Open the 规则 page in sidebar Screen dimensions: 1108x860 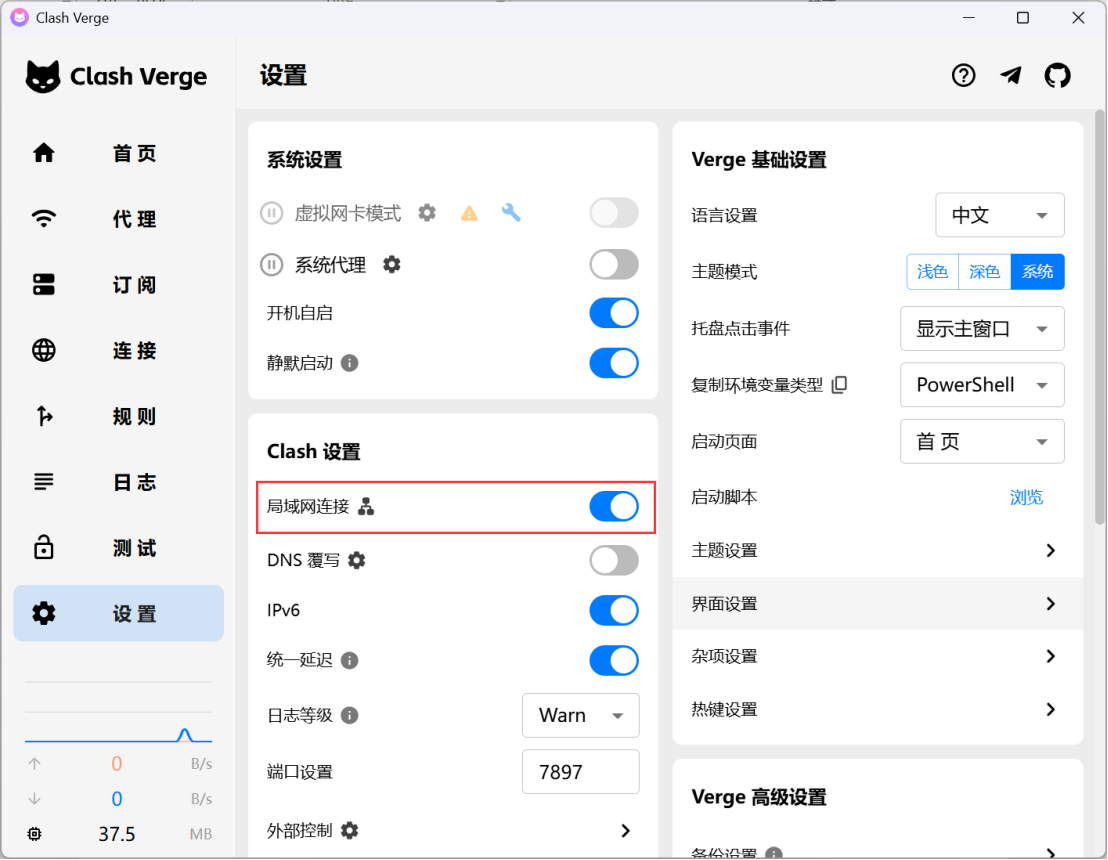pyautogui.click(x=119, y=416)
